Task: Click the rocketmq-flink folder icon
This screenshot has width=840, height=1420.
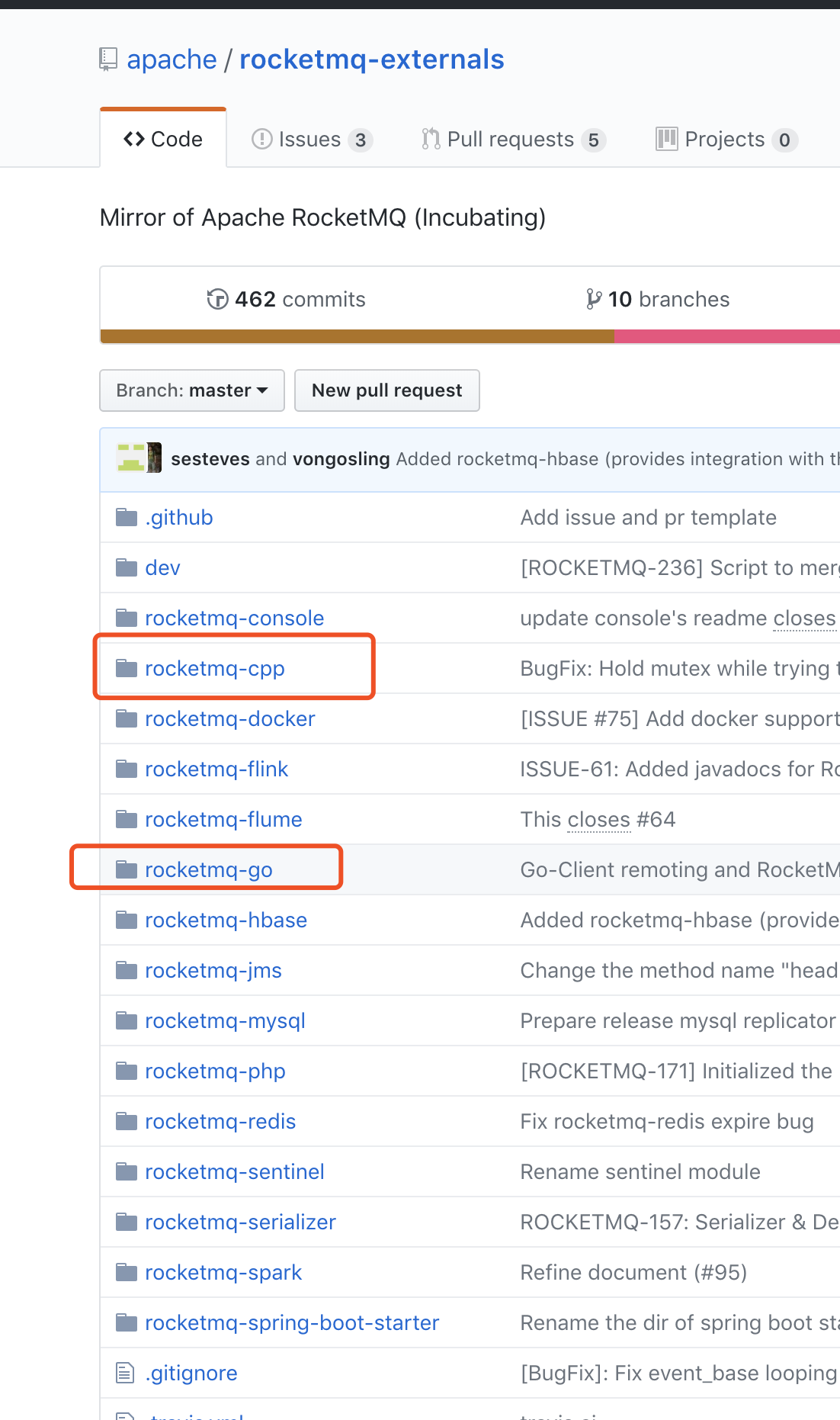Action: click(x=126, y=769)
